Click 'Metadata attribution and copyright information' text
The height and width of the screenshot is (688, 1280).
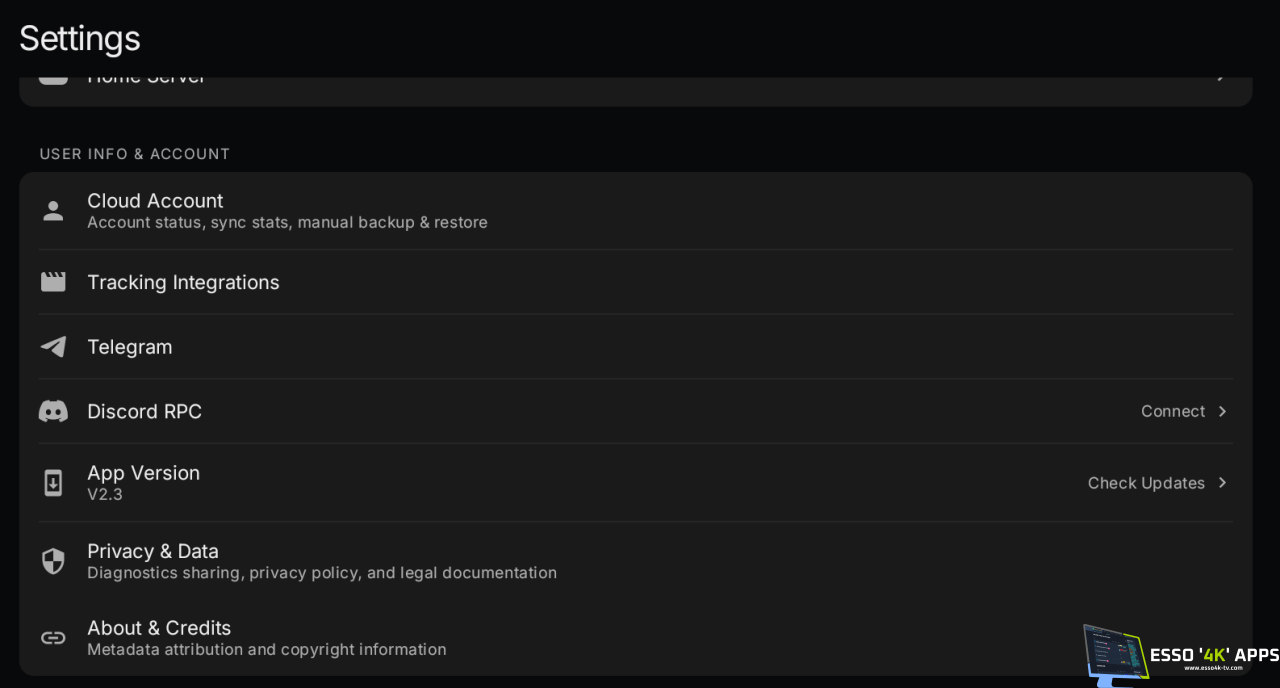[x=267, y=650]
